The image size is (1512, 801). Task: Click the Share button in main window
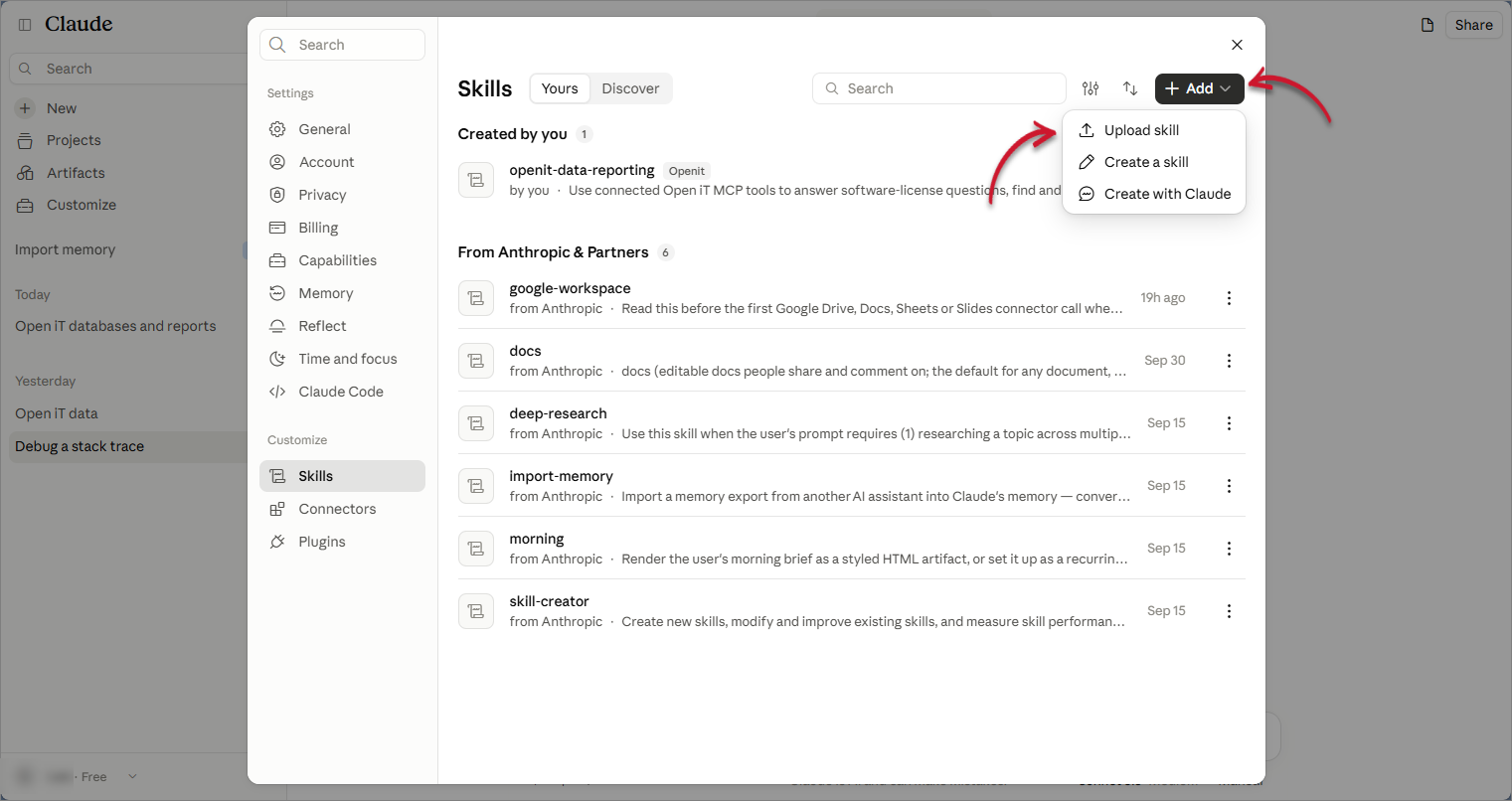1473,25
